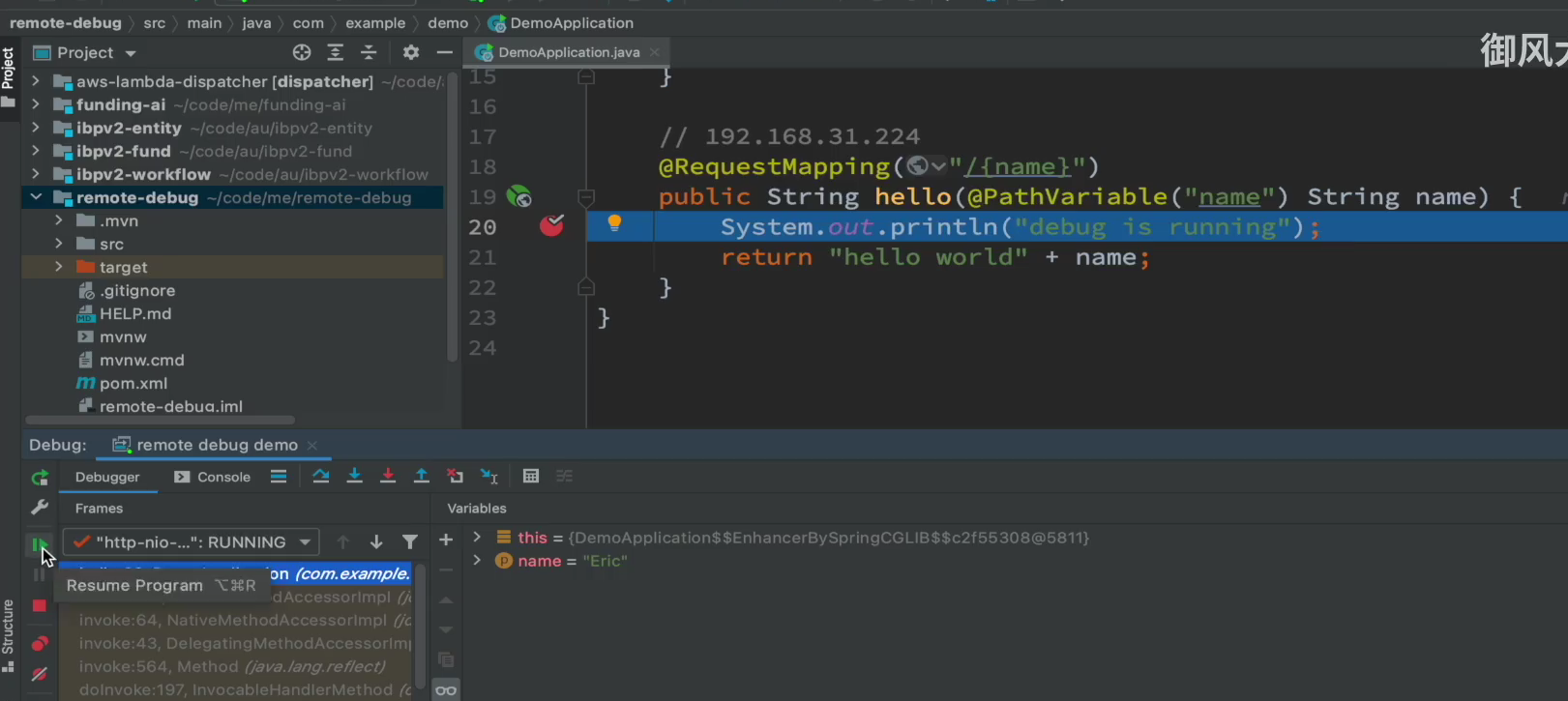
Task: Toggle Mute Breakpoints
Action: [40, 674]
